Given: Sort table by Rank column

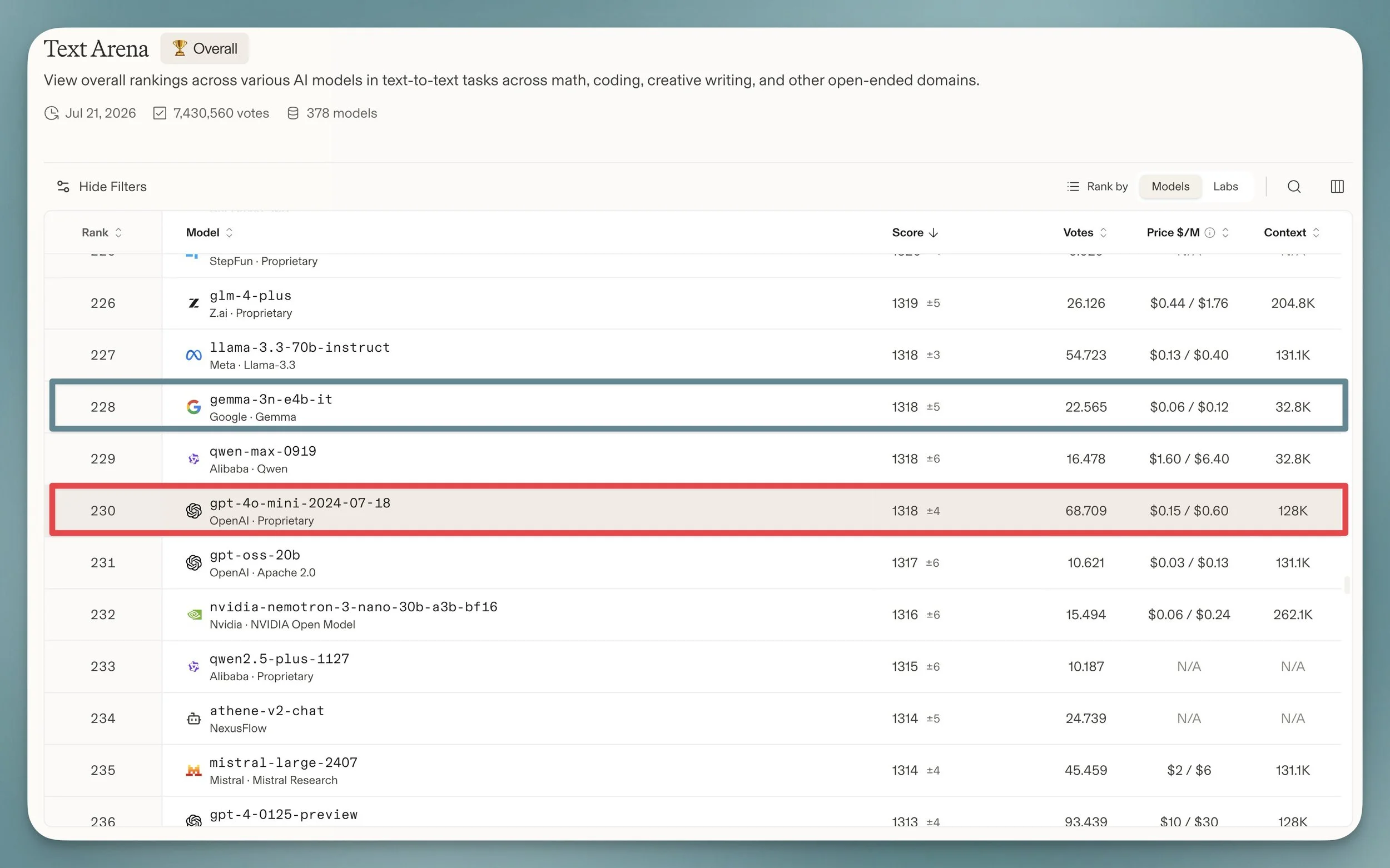Looking at the screenshot, I should click(102, 232).
